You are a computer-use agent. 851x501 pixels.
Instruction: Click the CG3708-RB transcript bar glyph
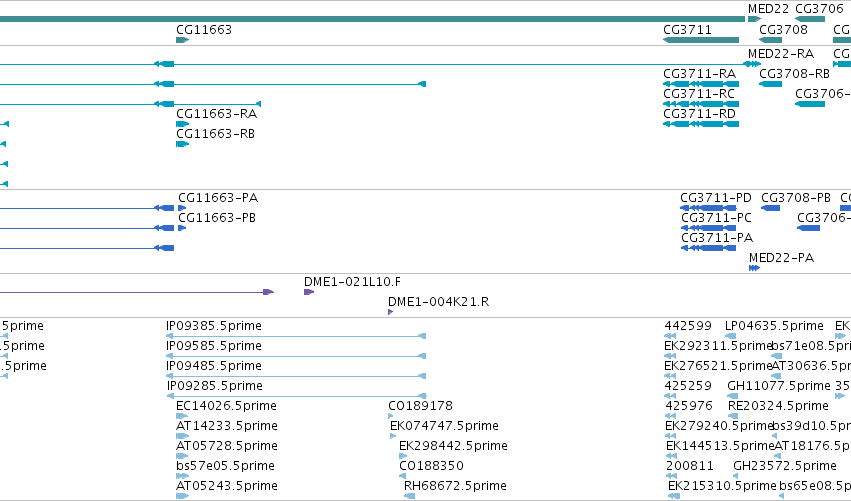(x=770, y=84)
